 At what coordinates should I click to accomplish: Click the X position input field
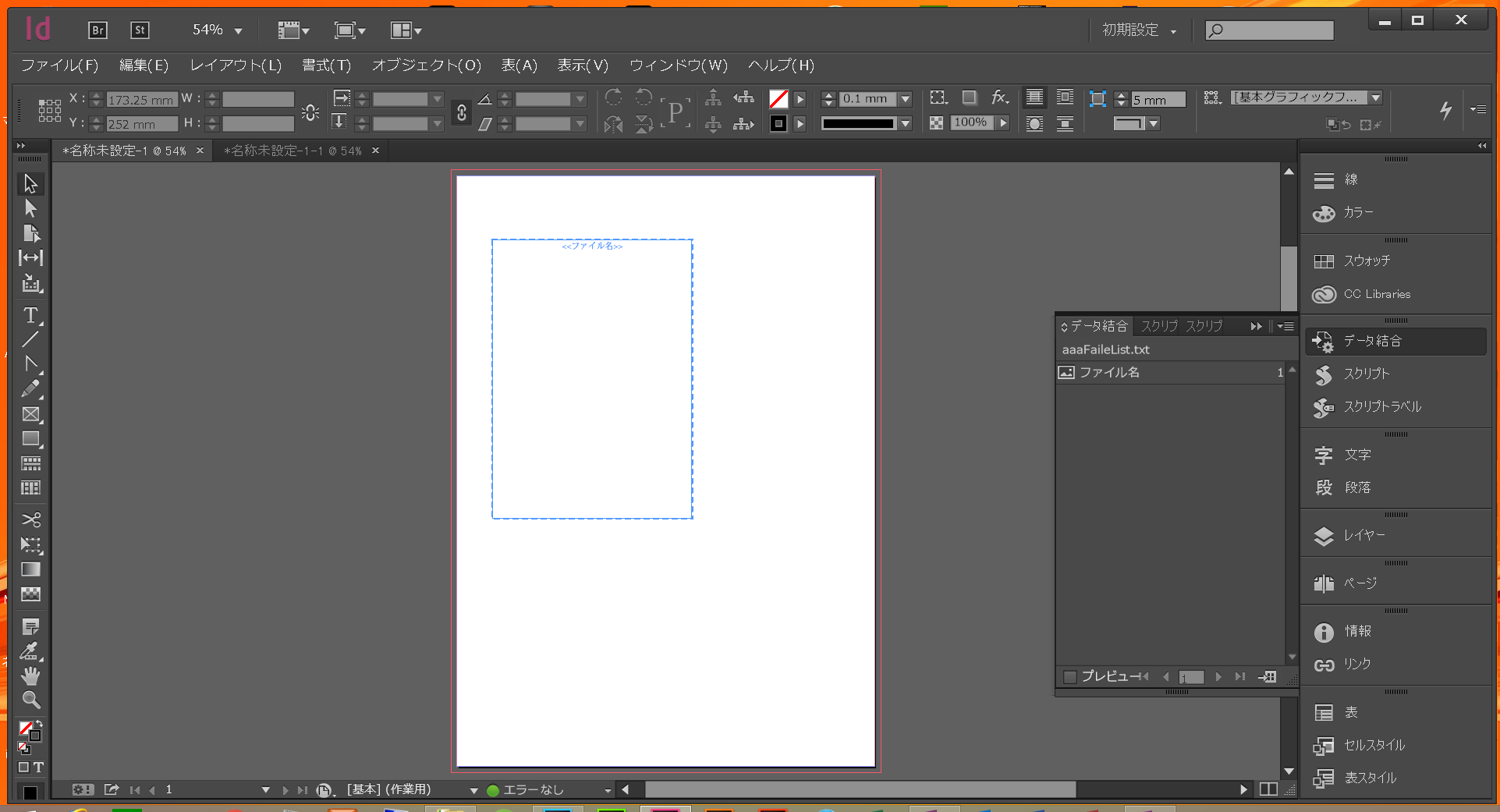[141, 100]
